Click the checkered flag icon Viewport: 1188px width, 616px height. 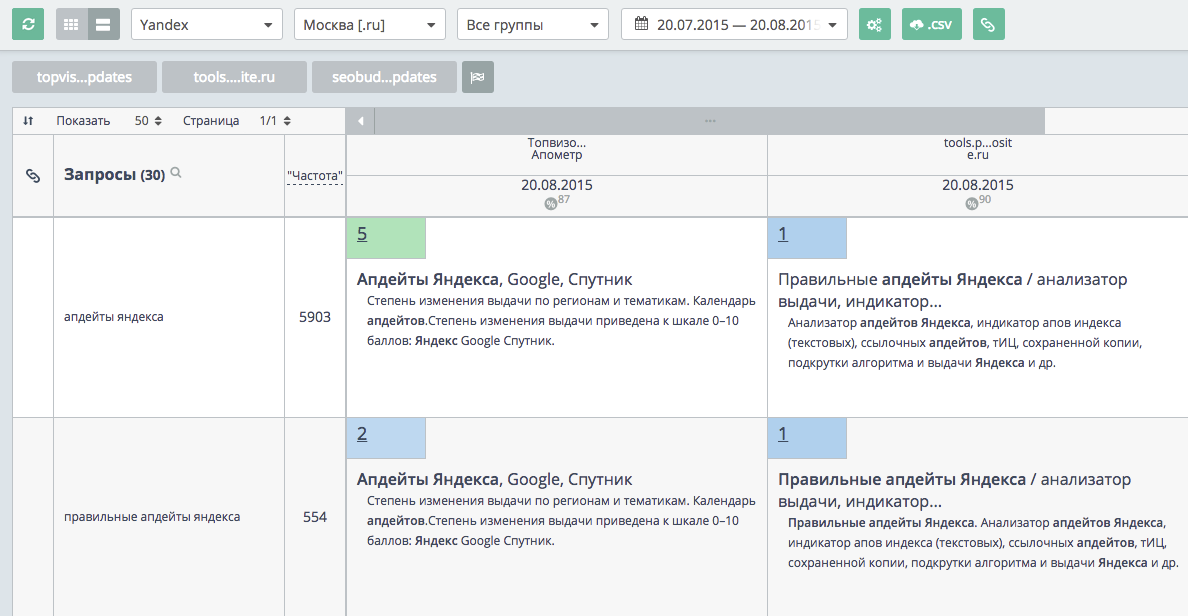tap(477, 77)
